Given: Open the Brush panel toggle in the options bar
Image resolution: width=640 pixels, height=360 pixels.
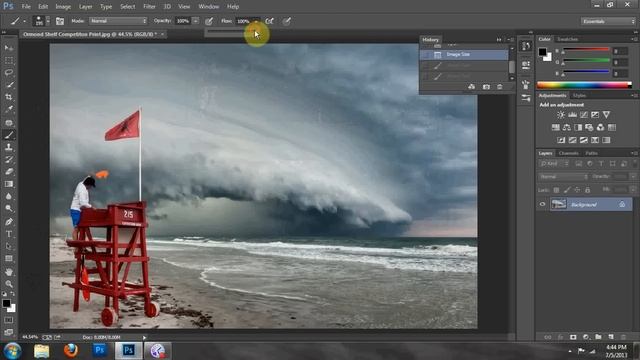Looking at the screenshot, I should (x=60, y=21).
